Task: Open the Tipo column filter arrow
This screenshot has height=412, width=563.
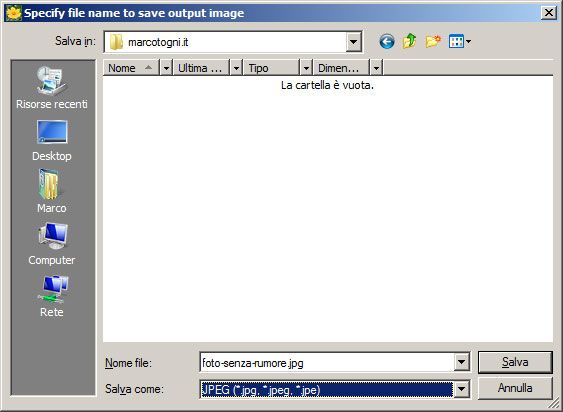Action: click(x=306, y=68)
